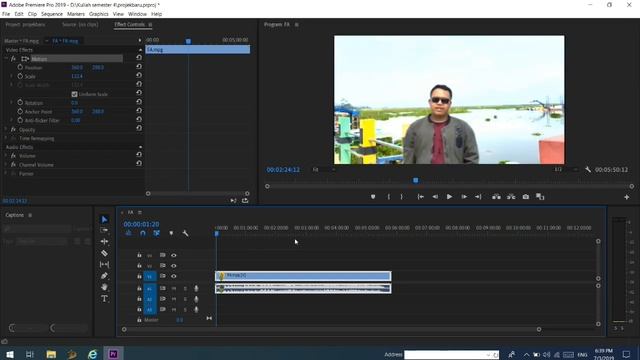Viewport: 640px width, 360px height.
Task: Switch to the Project tab
Action: (x=25, y=24)
